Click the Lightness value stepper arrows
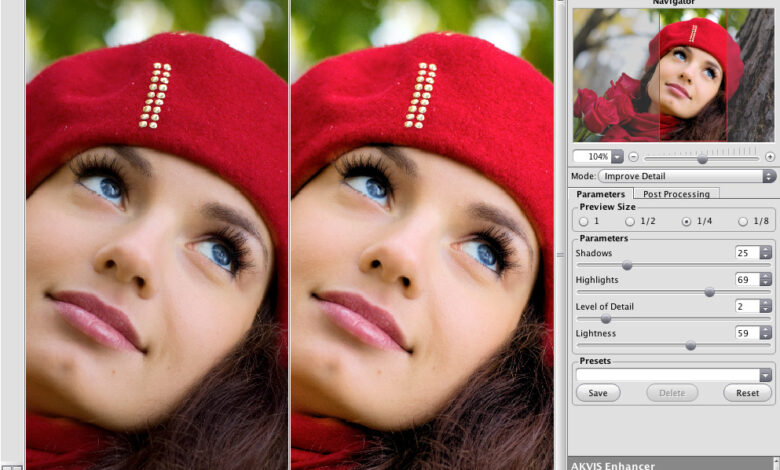780x470 pixels. [x=766, y=333]
